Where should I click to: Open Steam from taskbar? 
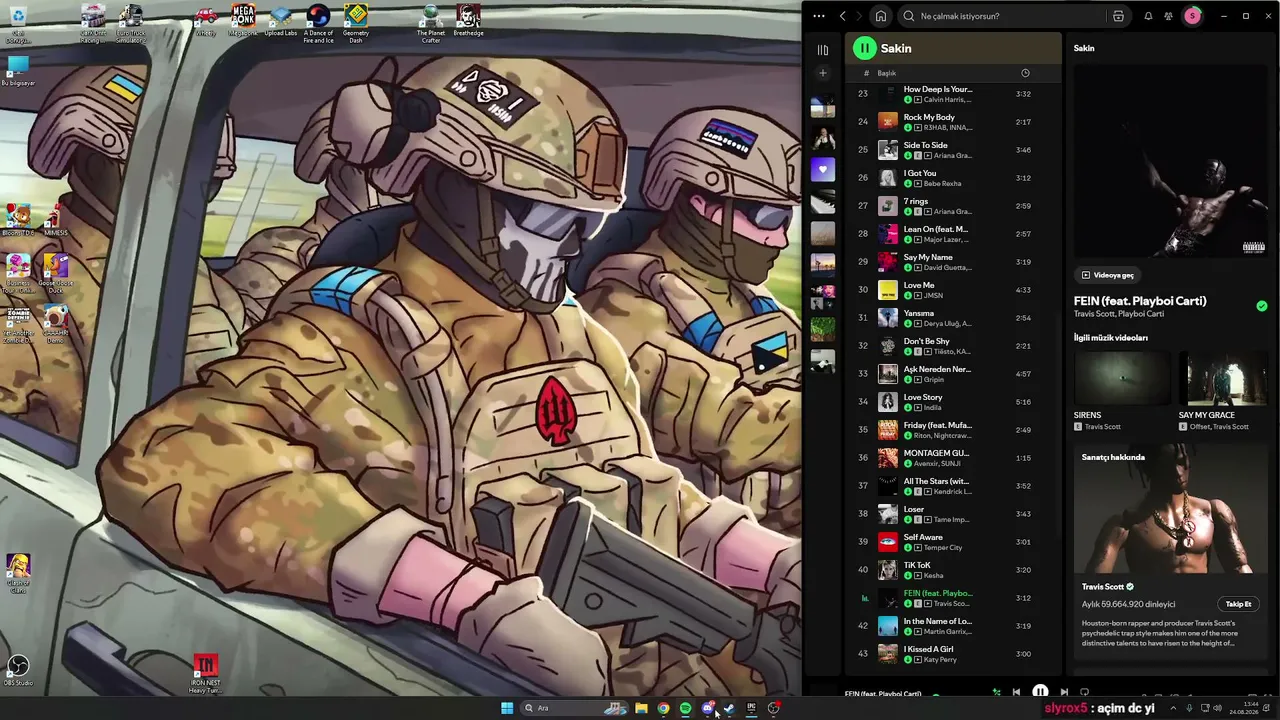click(x=729, y=708)
